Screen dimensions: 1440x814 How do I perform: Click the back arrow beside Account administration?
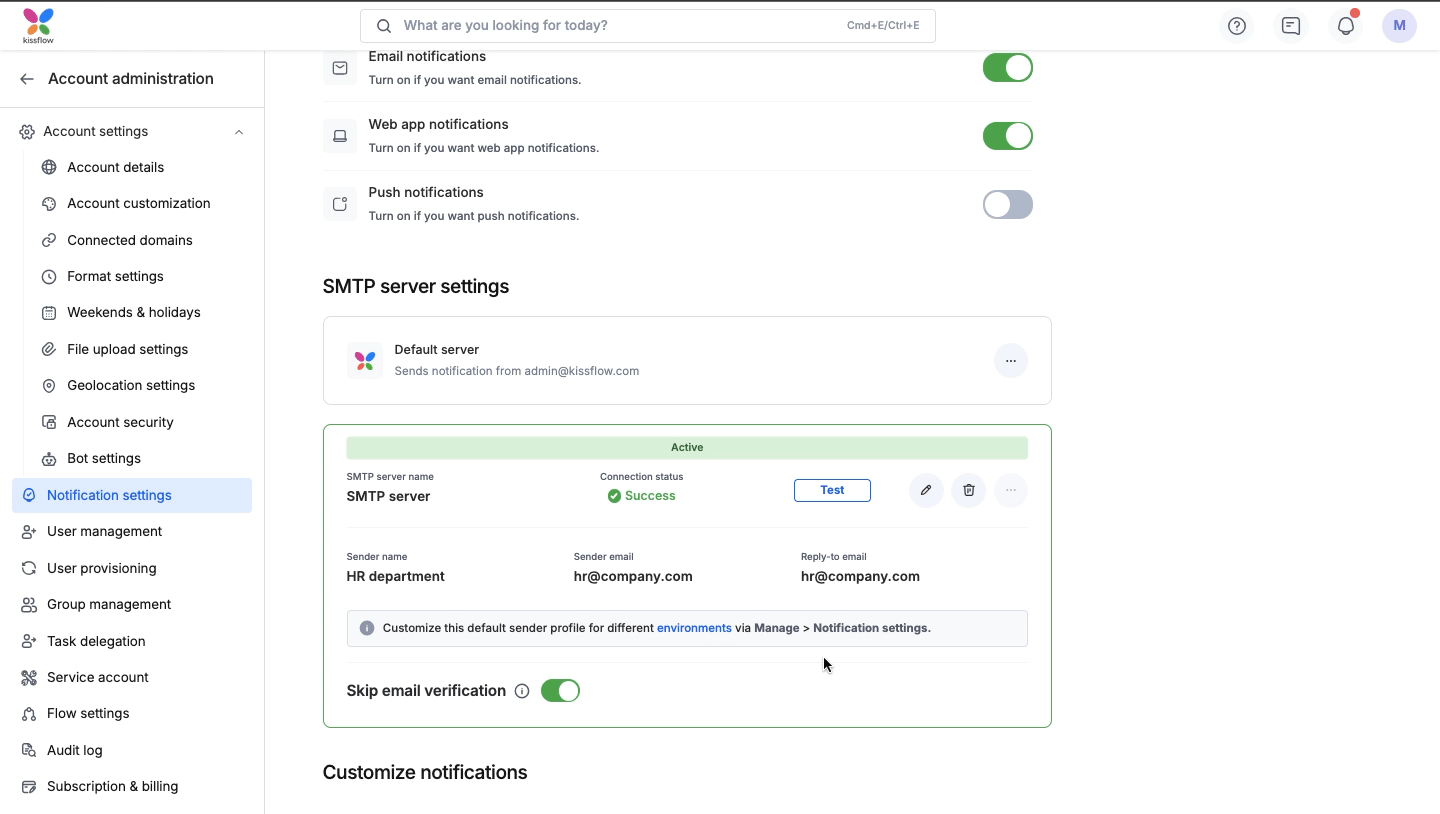tap(27, 79)
